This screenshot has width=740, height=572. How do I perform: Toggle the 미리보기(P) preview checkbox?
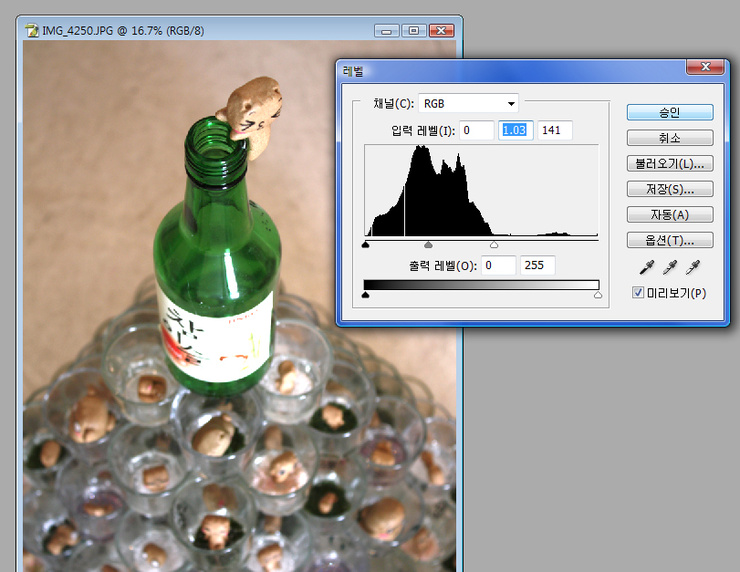pyautogui.click(x=638, y=293)
